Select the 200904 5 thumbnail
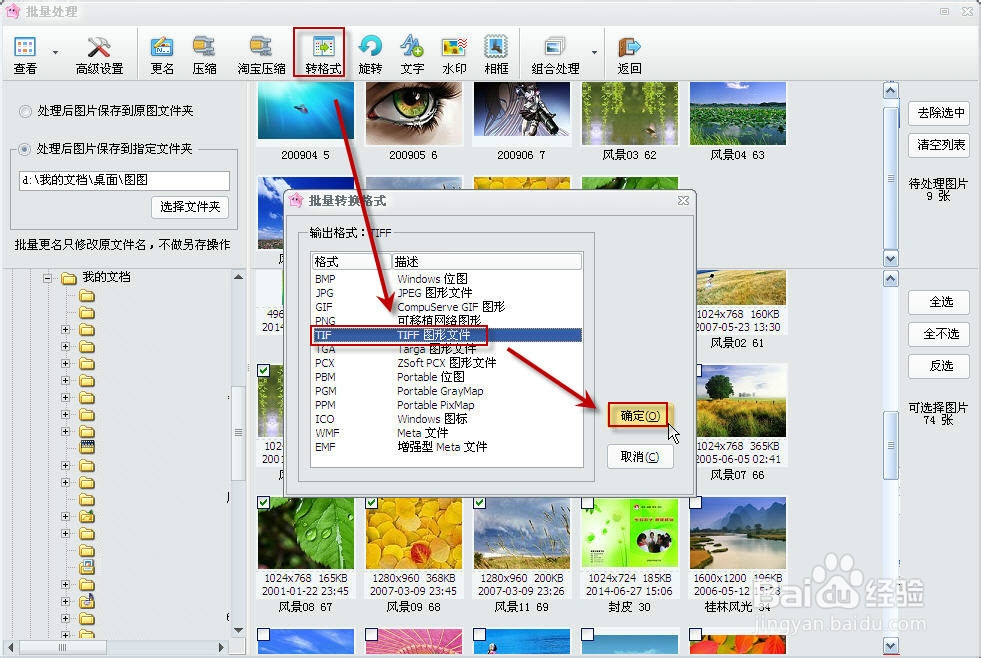Screen dimensions: 981x658 pyautogui.click(x=305, y=113)
